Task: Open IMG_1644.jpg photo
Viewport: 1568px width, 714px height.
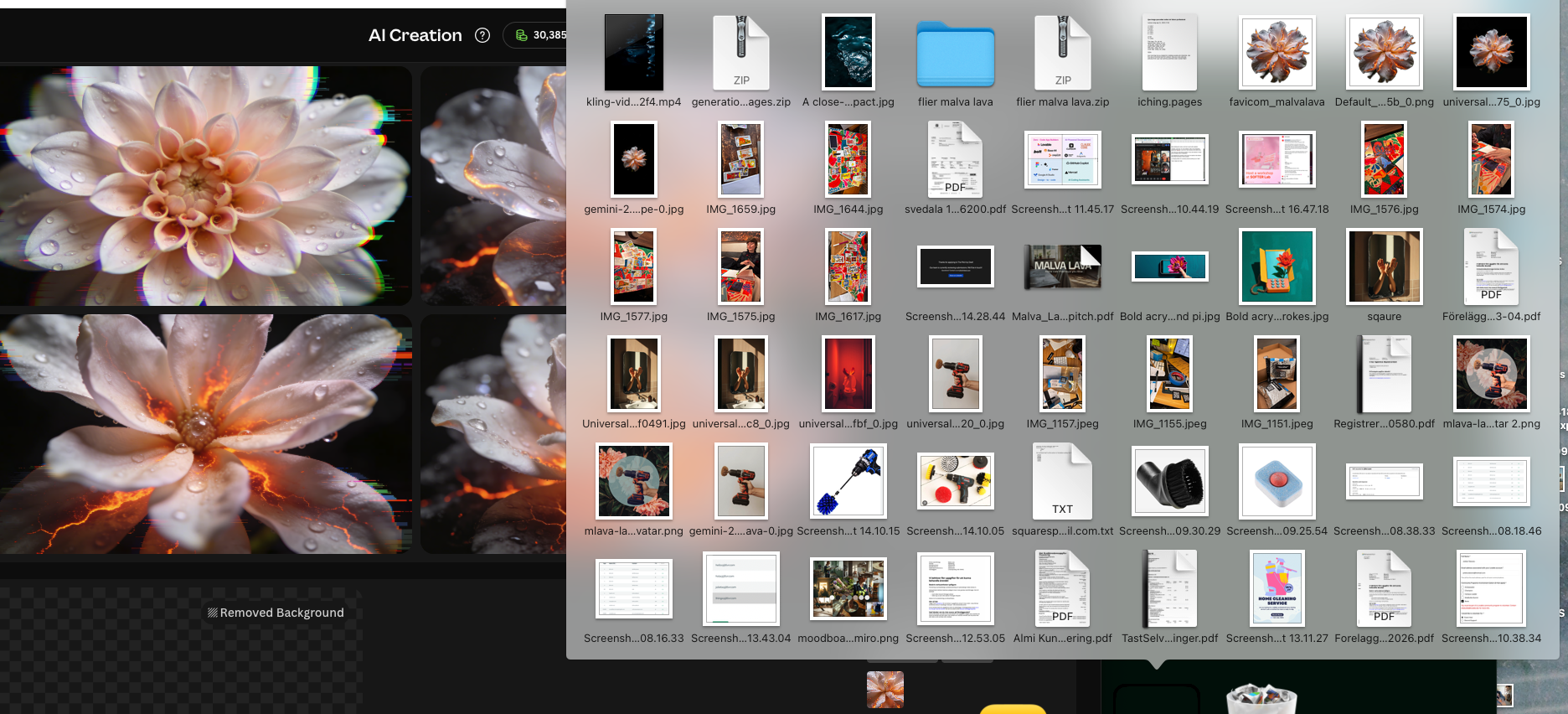Action: [x=848, y=159]
